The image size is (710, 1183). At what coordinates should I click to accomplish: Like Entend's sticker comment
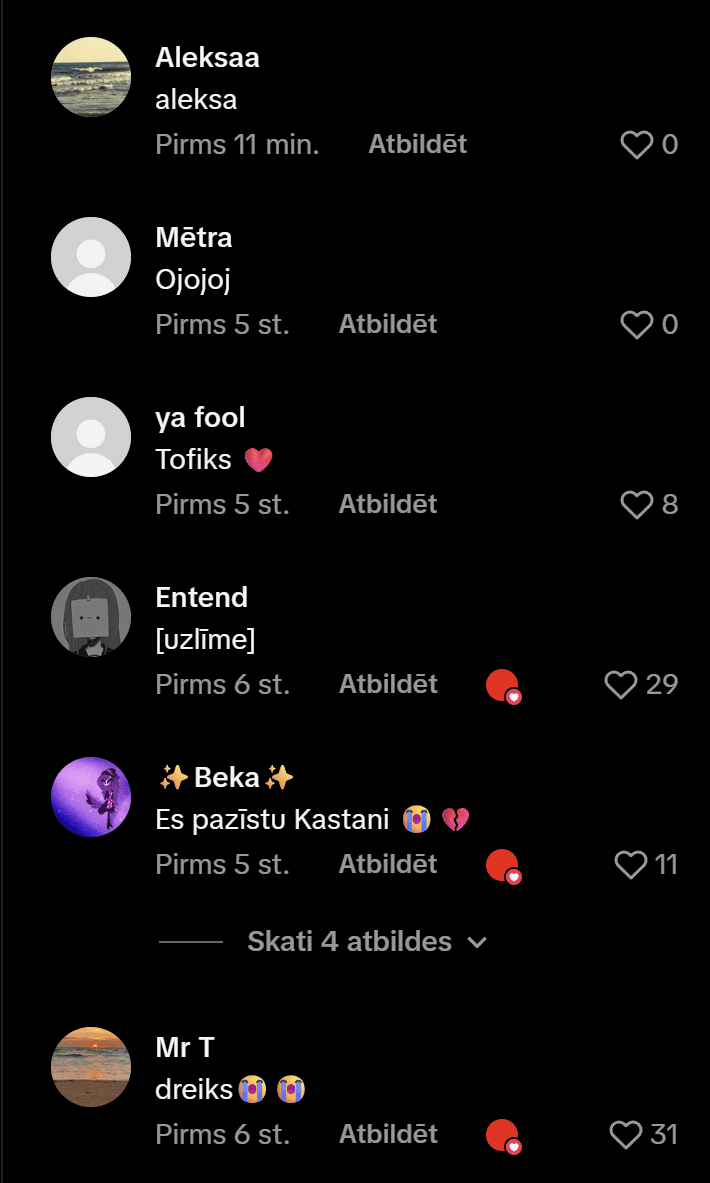coord(621,685)
